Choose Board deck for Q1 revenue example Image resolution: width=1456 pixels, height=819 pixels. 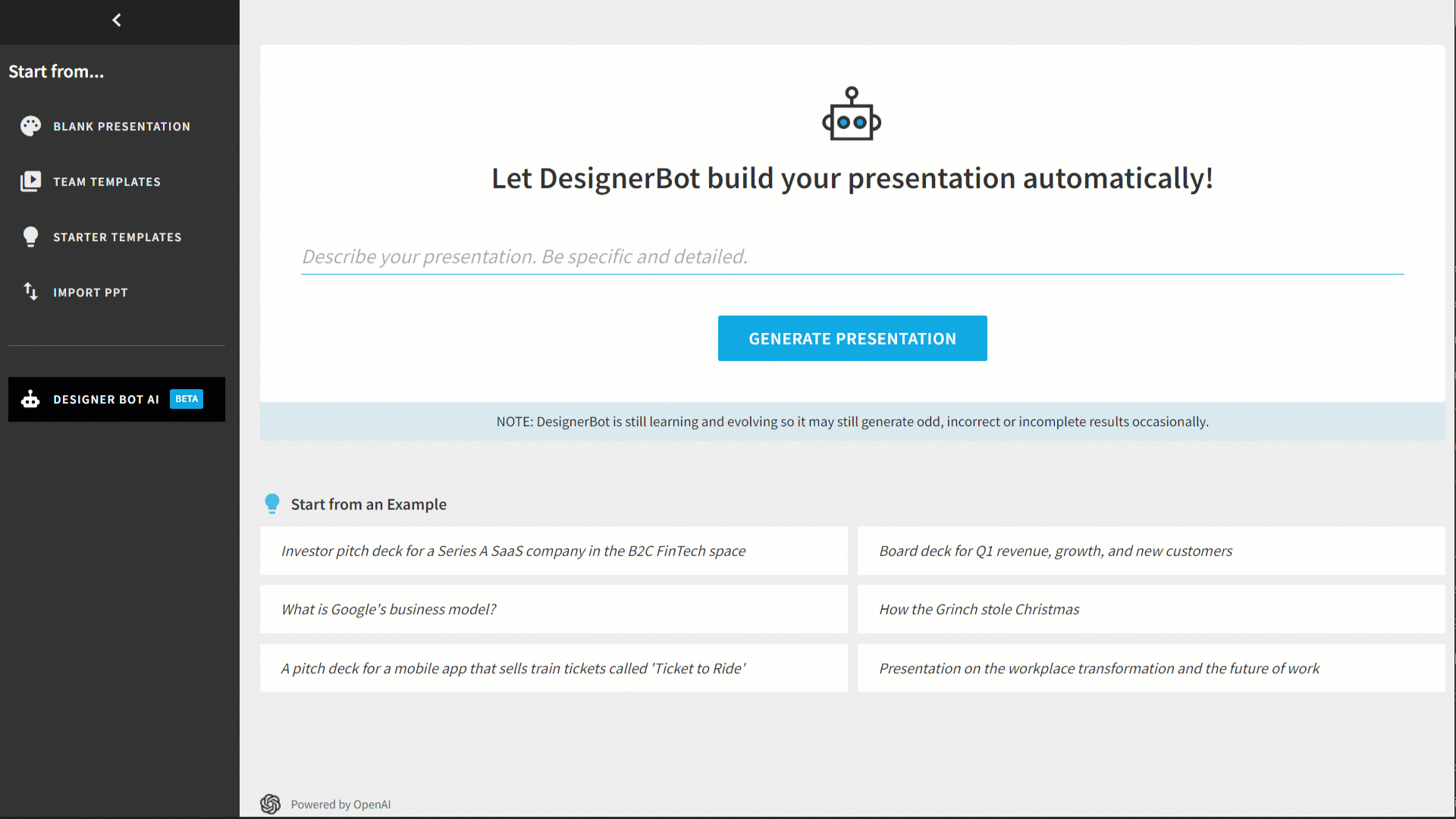(1151, 551)
